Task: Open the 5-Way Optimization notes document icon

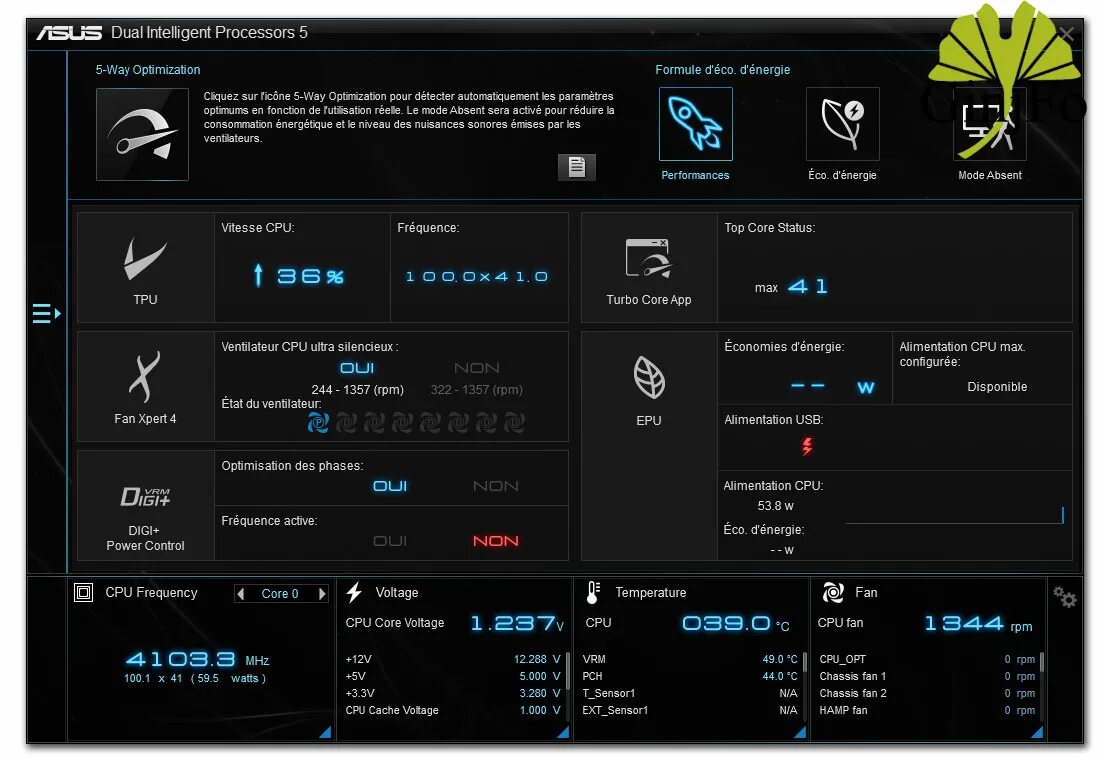Action: [577, 167]
